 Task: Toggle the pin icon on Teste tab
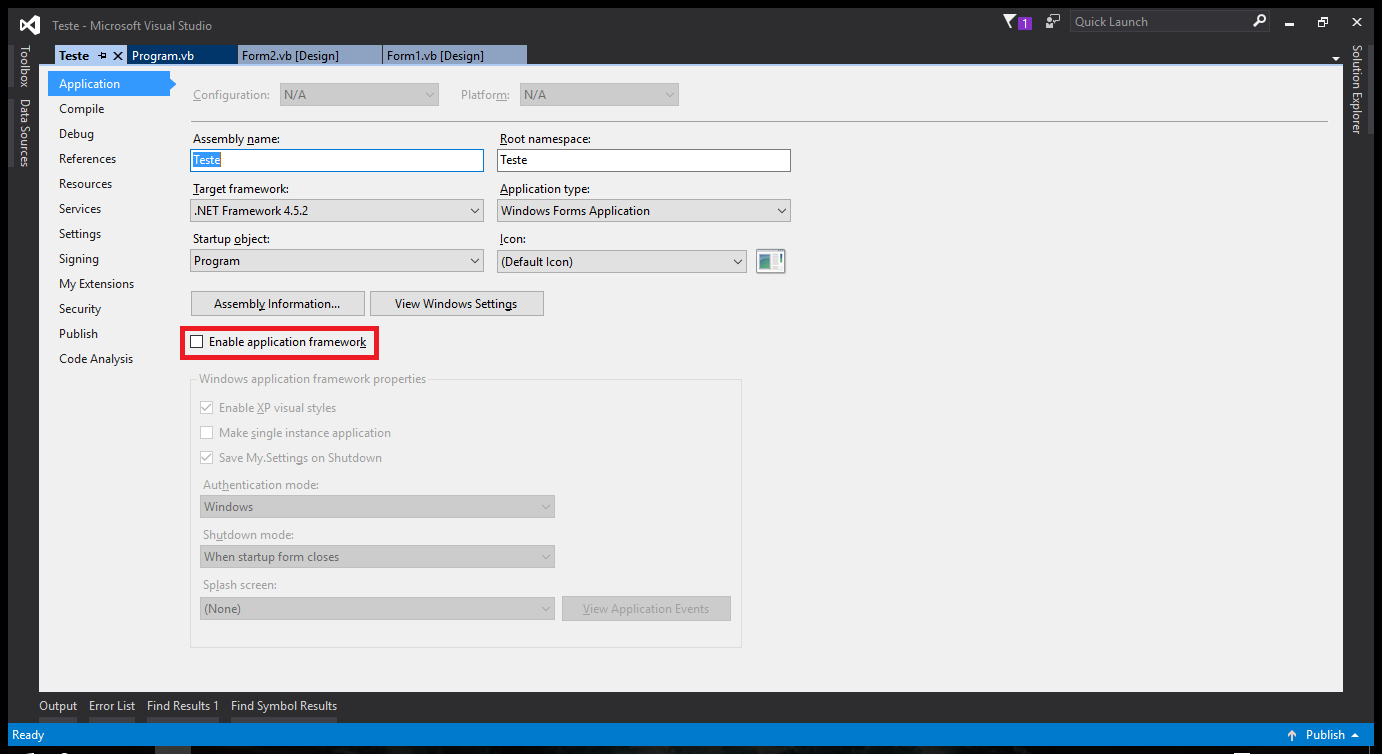tap(102, 56)
